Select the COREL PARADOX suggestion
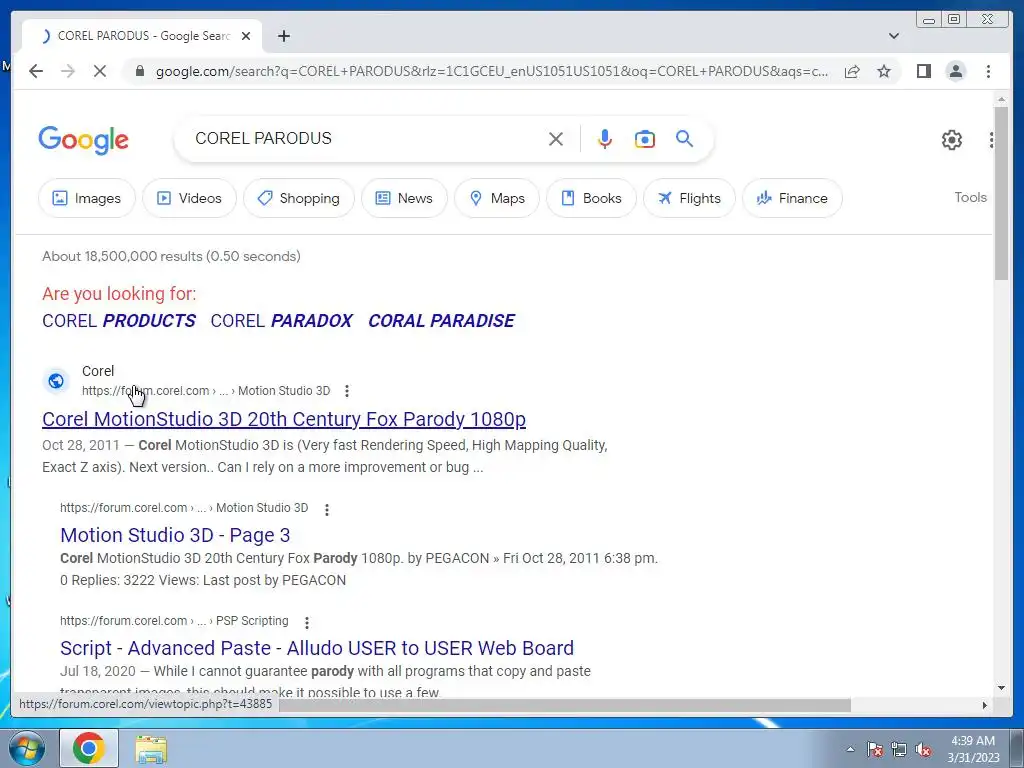Image resolution: width=1024 pixels, height=768 pixels. pos(281,321)
